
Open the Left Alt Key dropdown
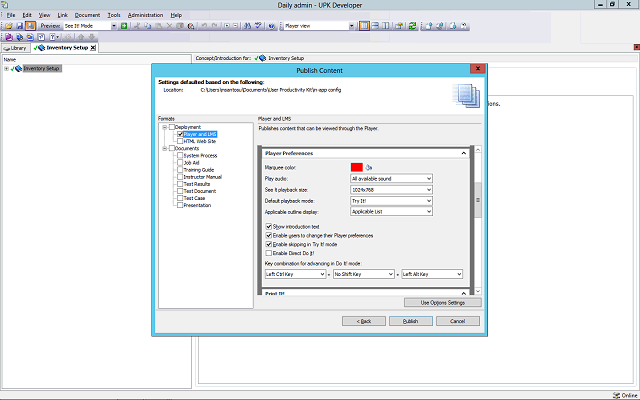click(x=432, y=274)
